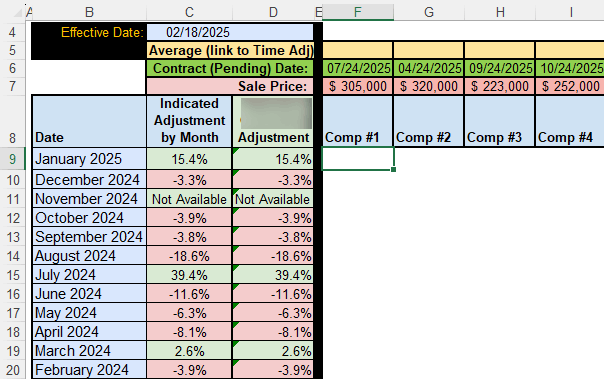Select the June 2024 cell
The height and width of the screenshot is (379, 604).
tap(89, 294)
